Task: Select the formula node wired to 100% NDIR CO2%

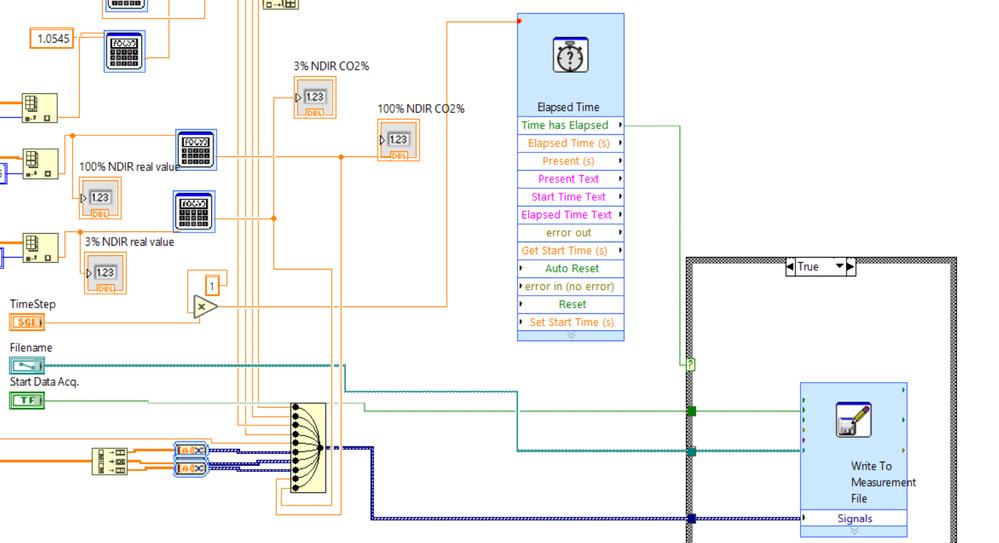Action: click(x=196, y=150)
